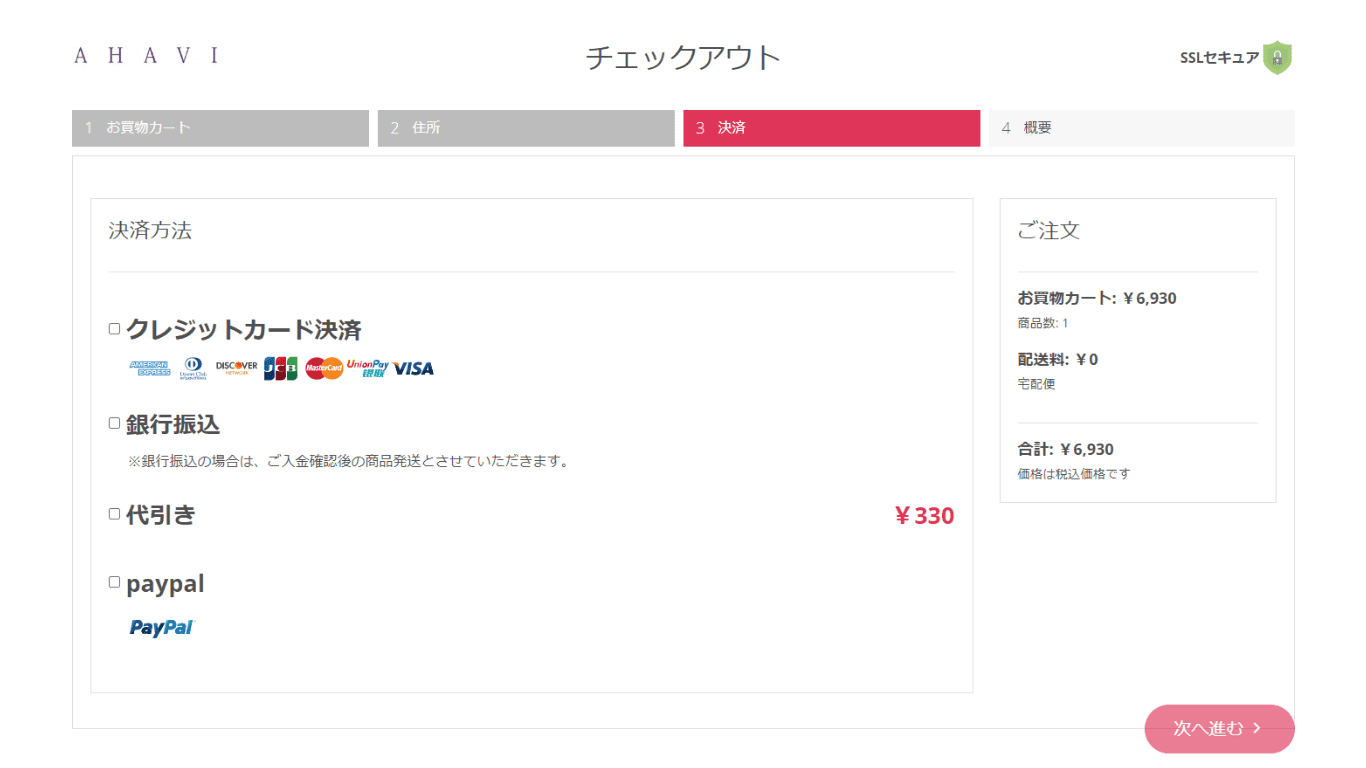Click the Discover card logo
Screen dimensions: 1366x768
click(x=236, y=368)
